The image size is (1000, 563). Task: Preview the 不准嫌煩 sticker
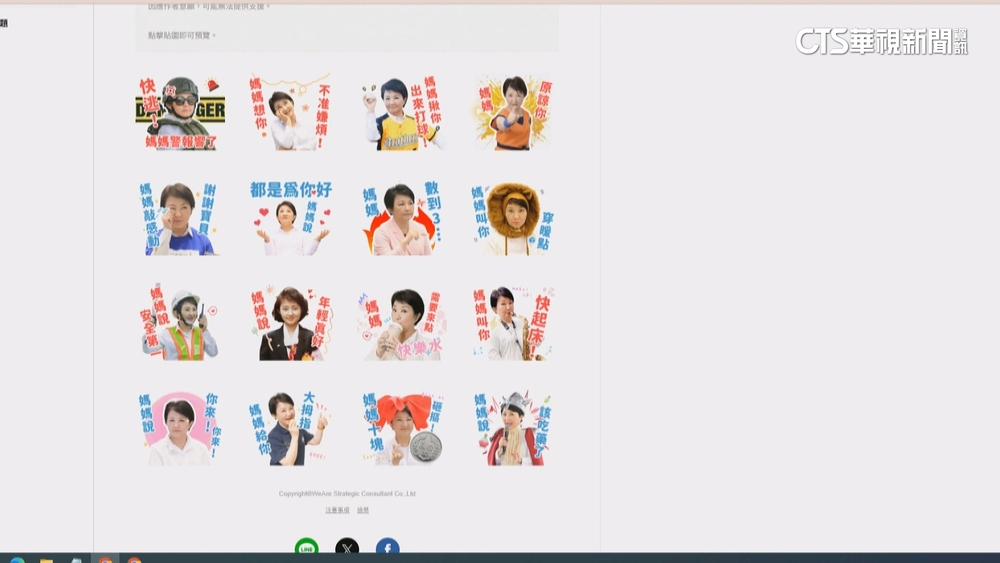click(290, 113)
